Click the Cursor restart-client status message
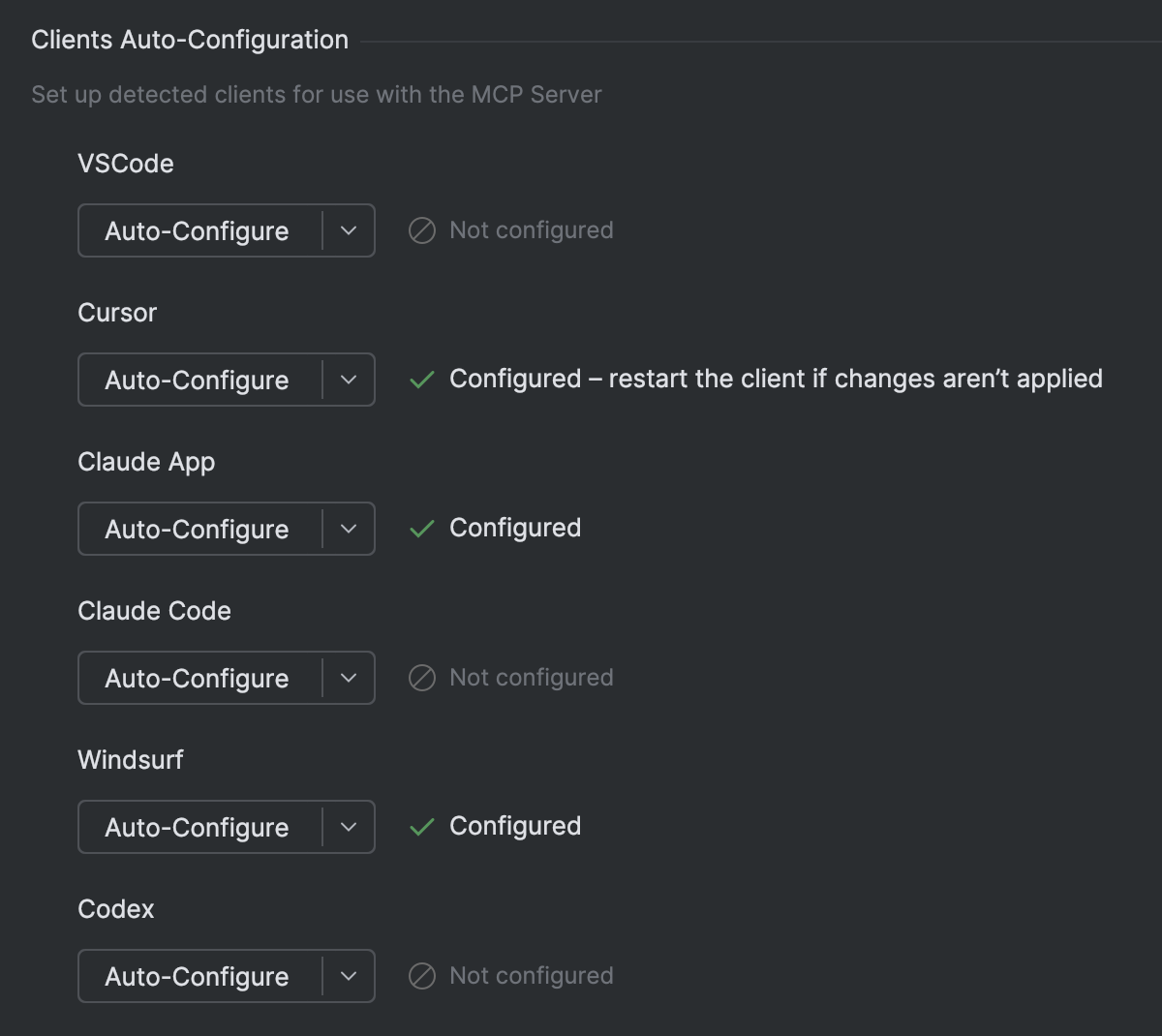 pos(775,379)
